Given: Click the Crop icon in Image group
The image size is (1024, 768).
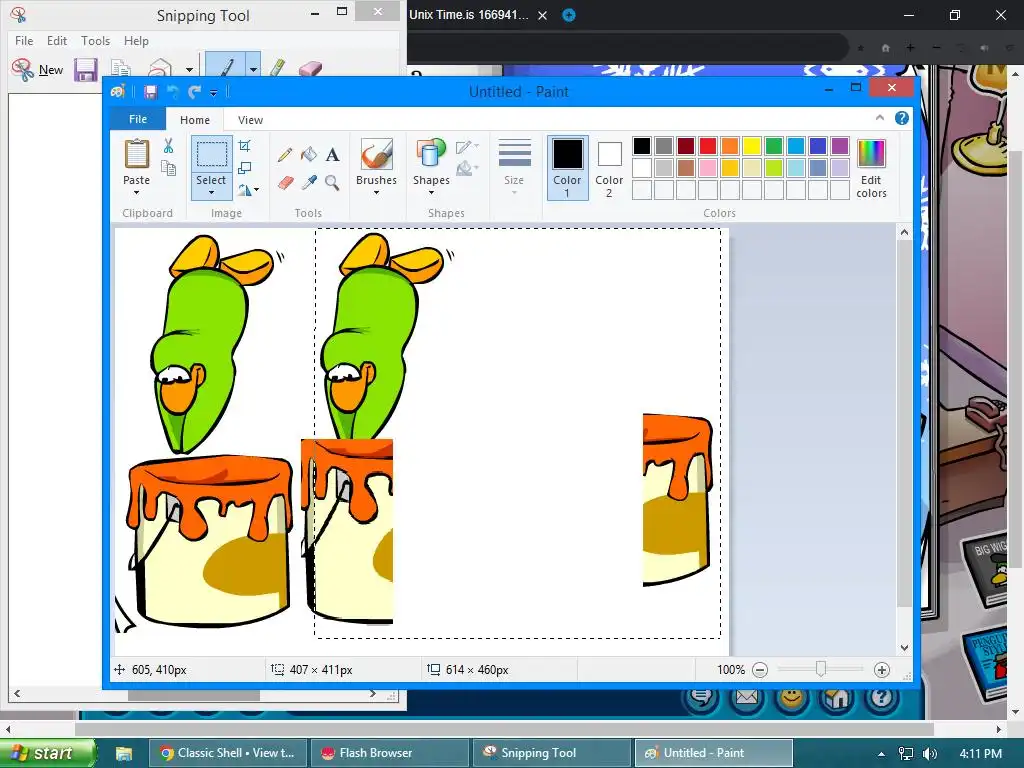Looking at the screenshot, I should pyautogui.click(x=244, y=146).
